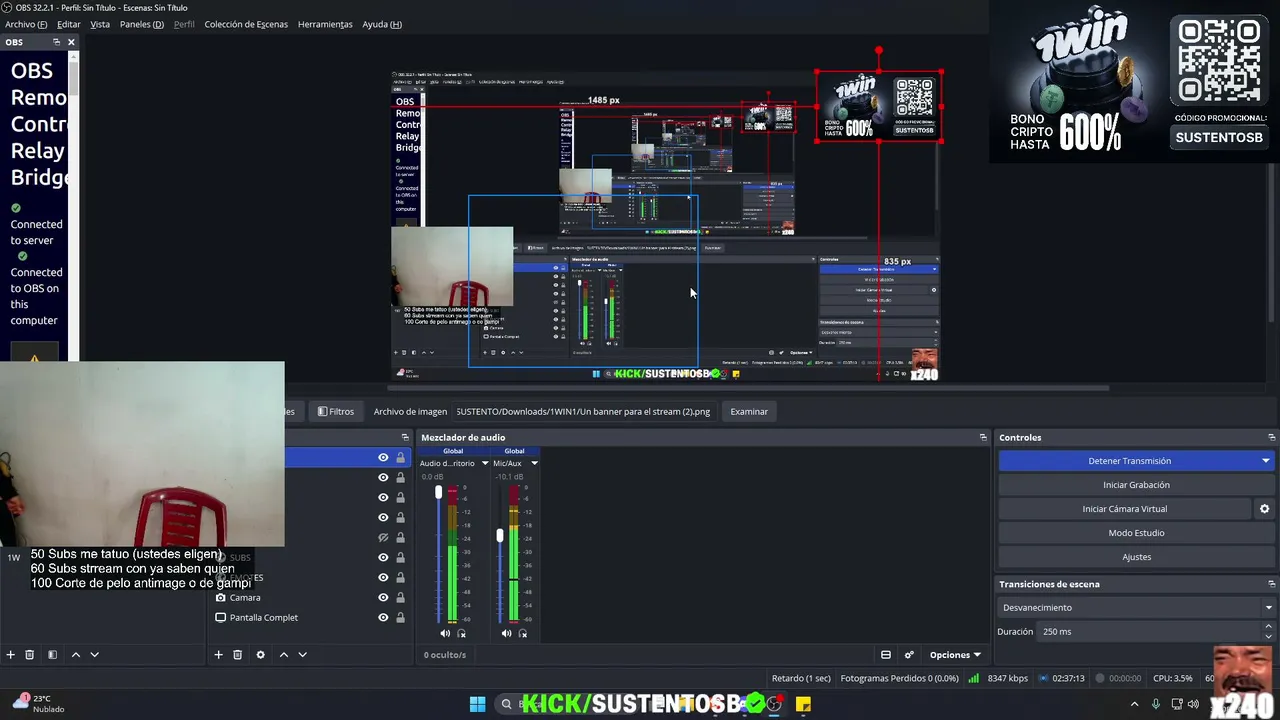
Task: Start recording with Iniciar Grabación
Action: click(x=1137, y=485)
